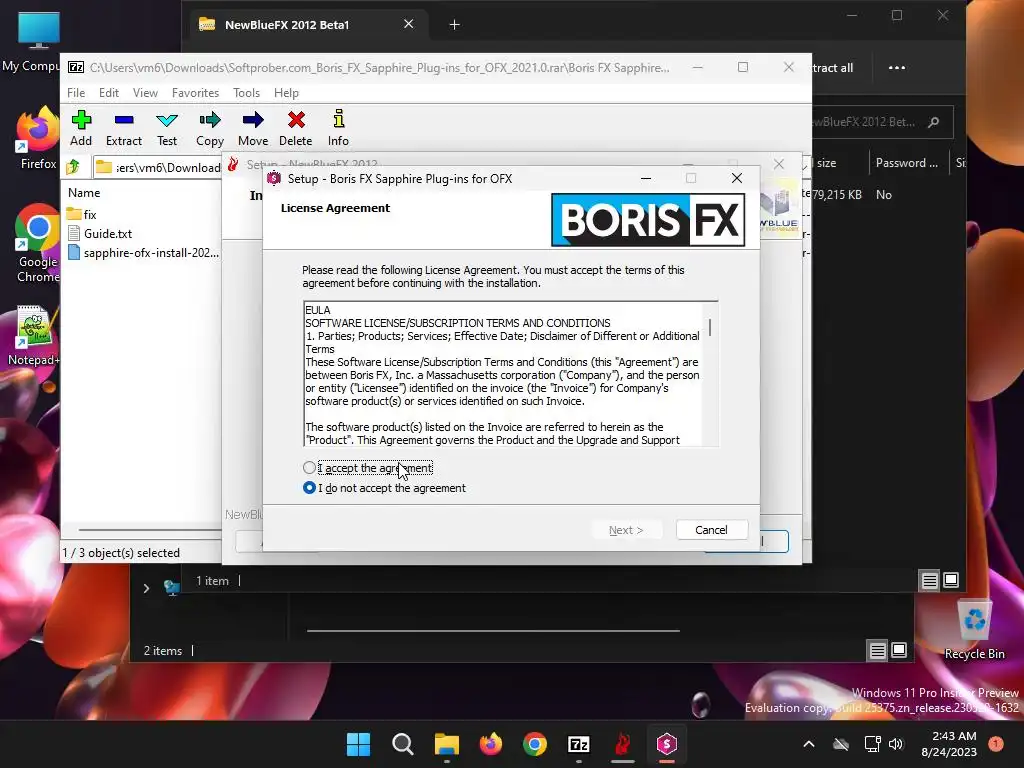
Task: Click the Chrome taskbar icon
Action: pos(535,744)
